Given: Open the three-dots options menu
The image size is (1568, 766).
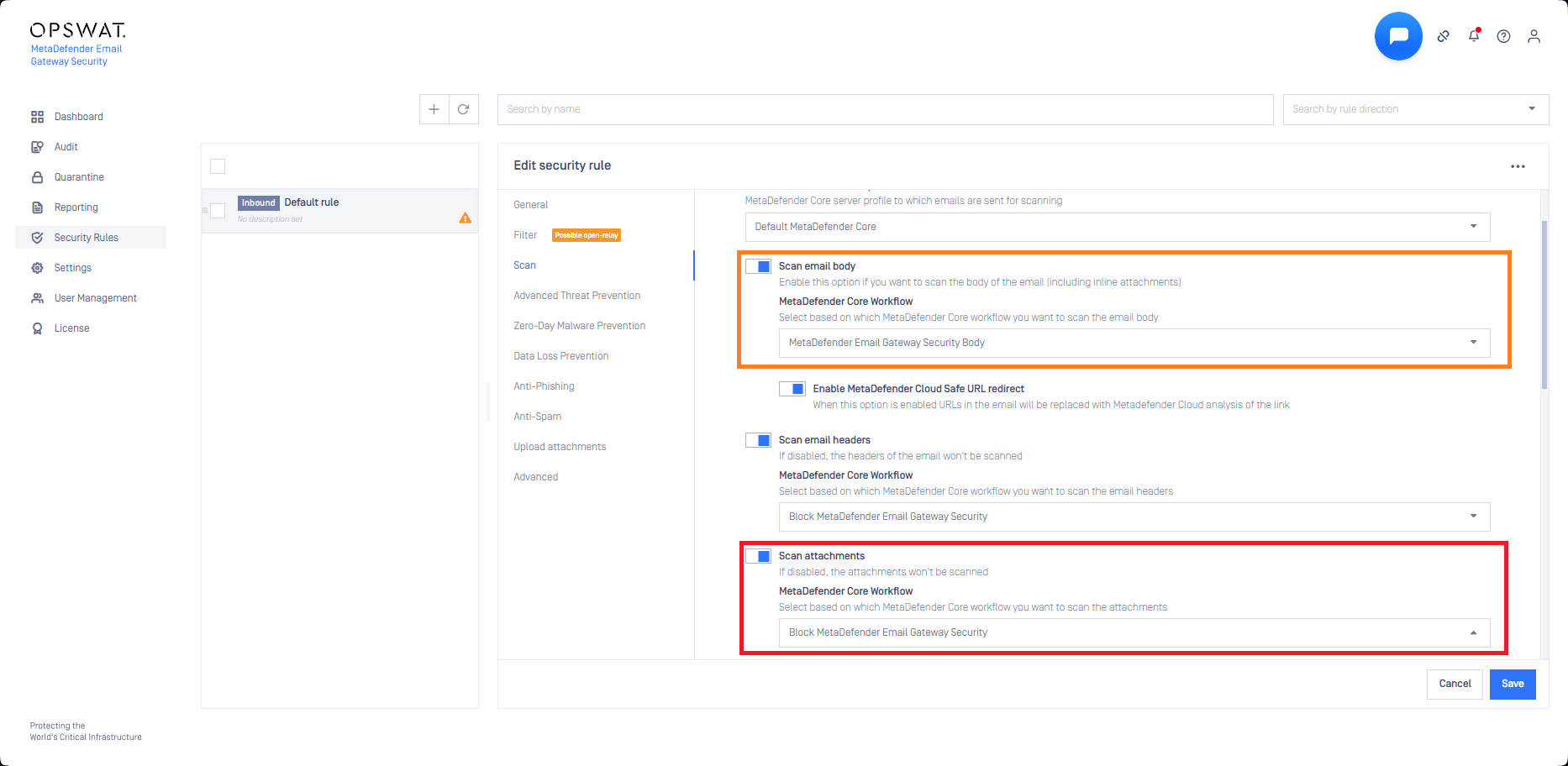Looking at the screenshot, I should (x=1517, y=166).
